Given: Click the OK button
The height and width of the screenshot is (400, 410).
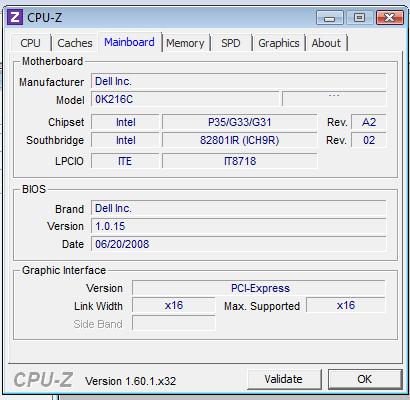Looking at the screenshot, I should [x=365, y=379].
